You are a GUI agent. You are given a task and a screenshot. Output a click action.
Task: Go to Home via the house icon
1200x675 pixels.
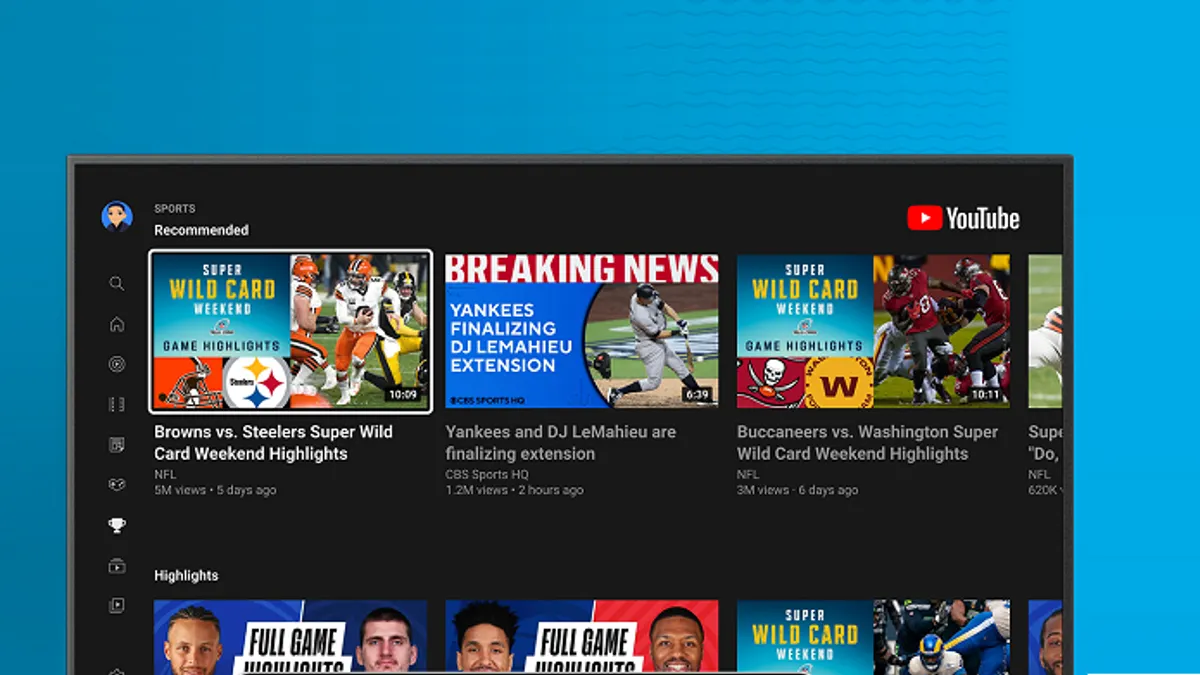tap(117, 324)
